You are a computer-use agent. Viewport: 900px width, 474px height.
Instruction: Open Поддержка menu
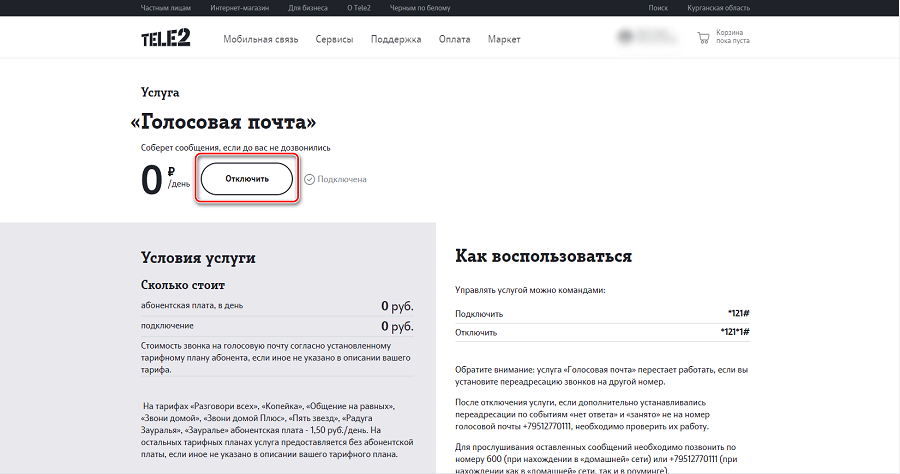396,39
